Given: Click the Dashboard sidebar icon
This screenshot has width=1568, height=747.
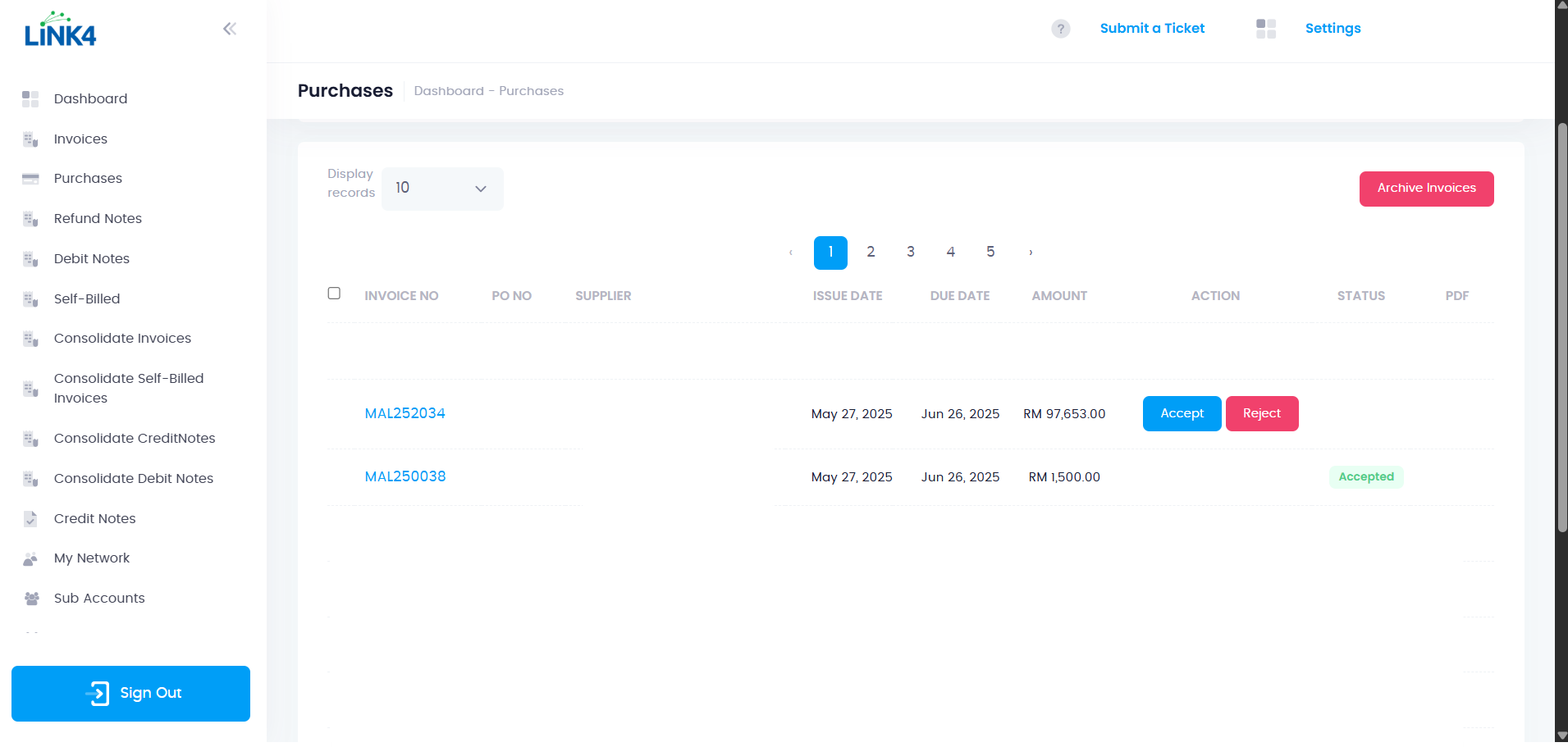Looking at the screenshot, I should [30, 99].
